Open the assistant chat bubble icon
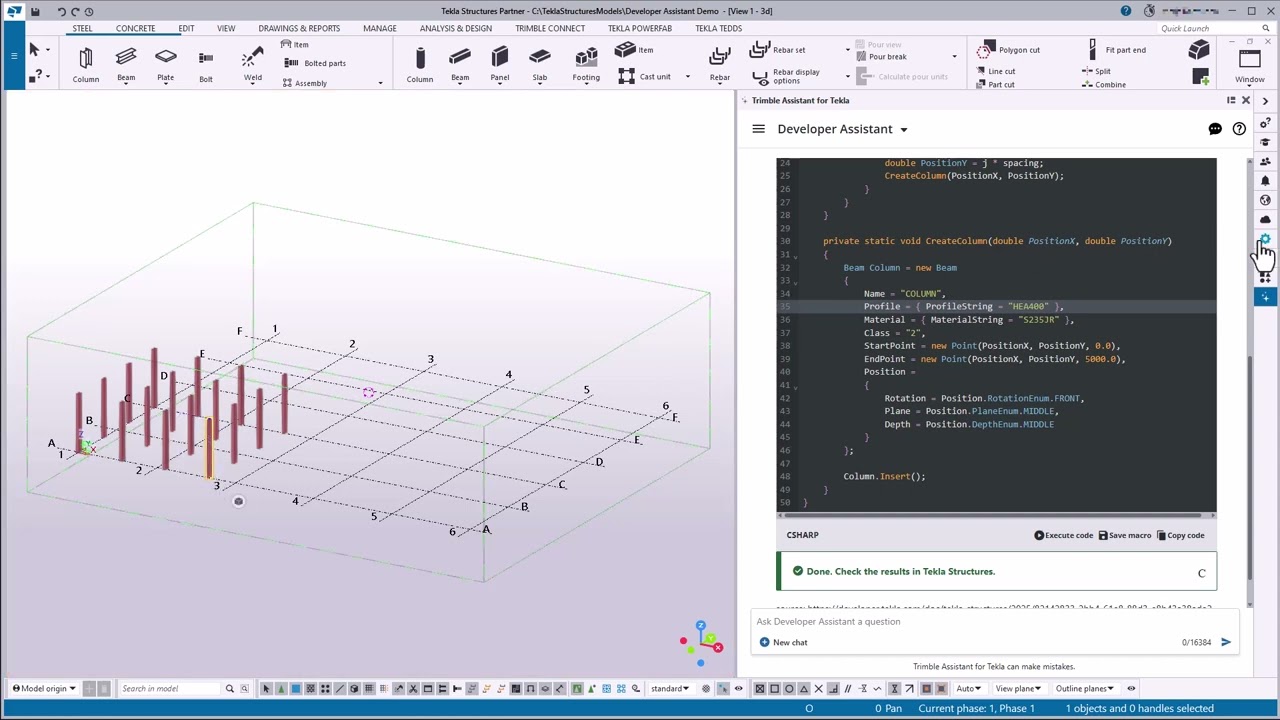 click(1215, 129)
